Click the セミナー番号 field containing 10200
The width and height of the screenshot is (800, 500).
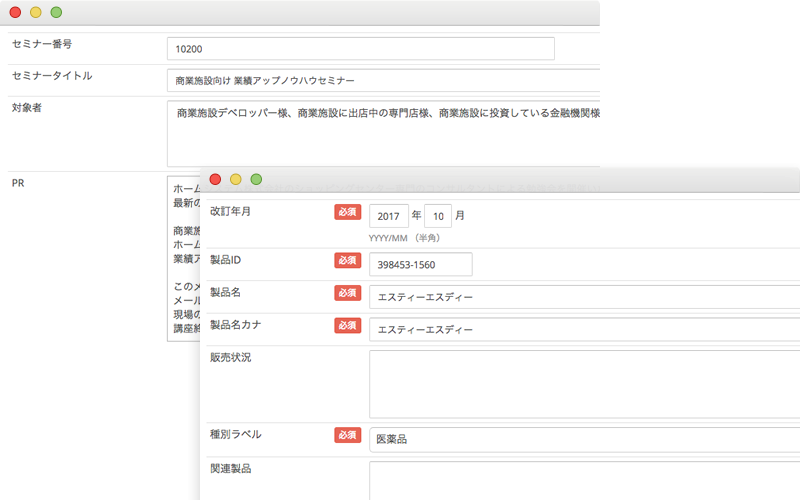click(x=361, y=49)
